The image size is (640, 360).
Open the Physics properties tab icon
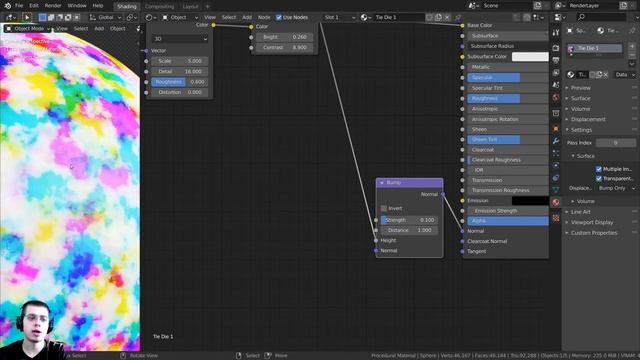pyautogui.click(x=556, y=166)
